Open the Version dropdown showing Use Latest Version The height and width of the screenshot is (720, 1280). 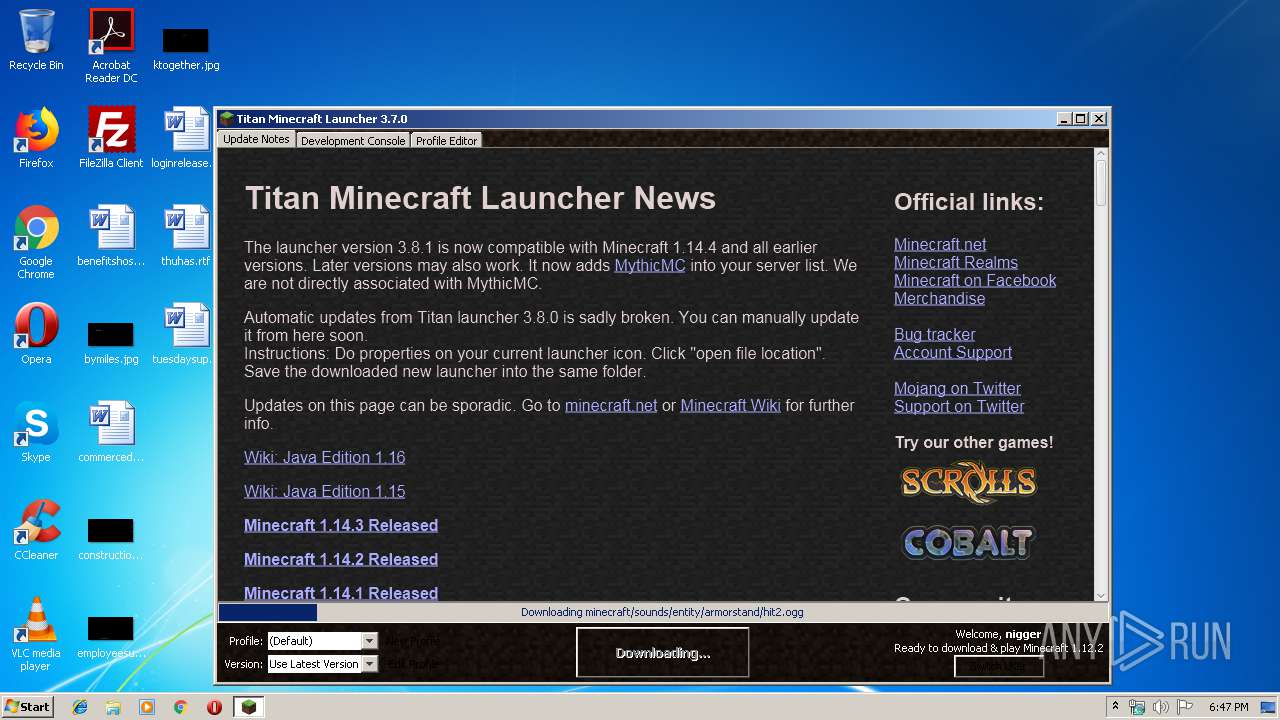pyautogui.click(x=322, y=664)
